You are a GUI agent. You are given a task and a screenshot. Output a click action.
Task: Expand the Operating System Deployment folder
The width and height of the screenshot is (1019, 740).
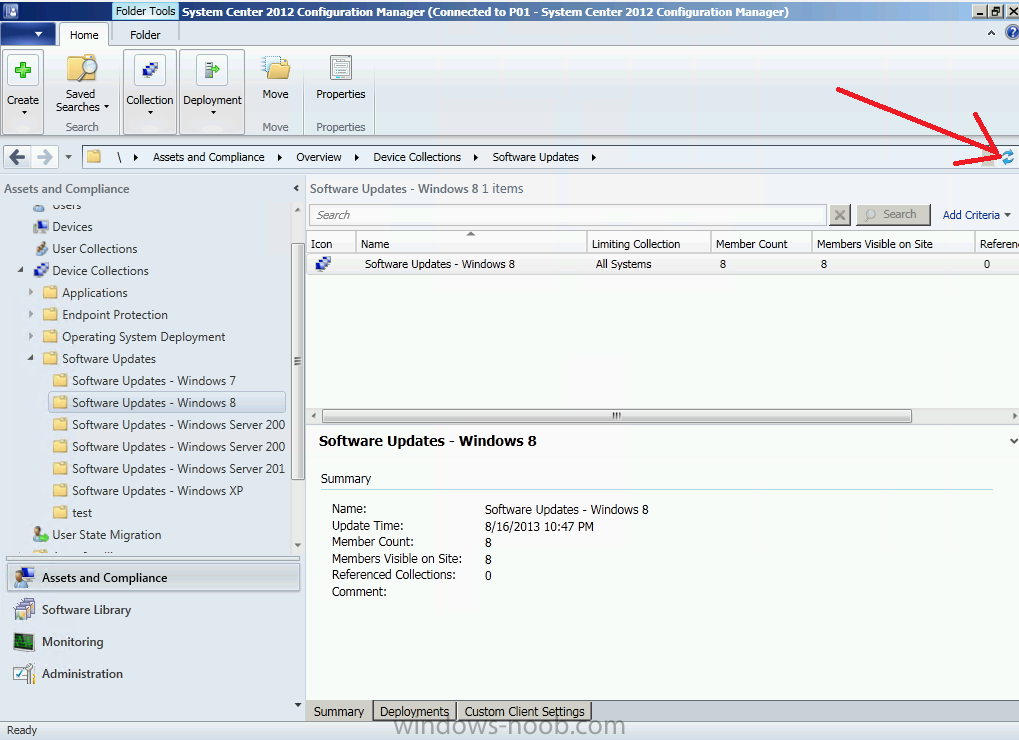(31, 337)
